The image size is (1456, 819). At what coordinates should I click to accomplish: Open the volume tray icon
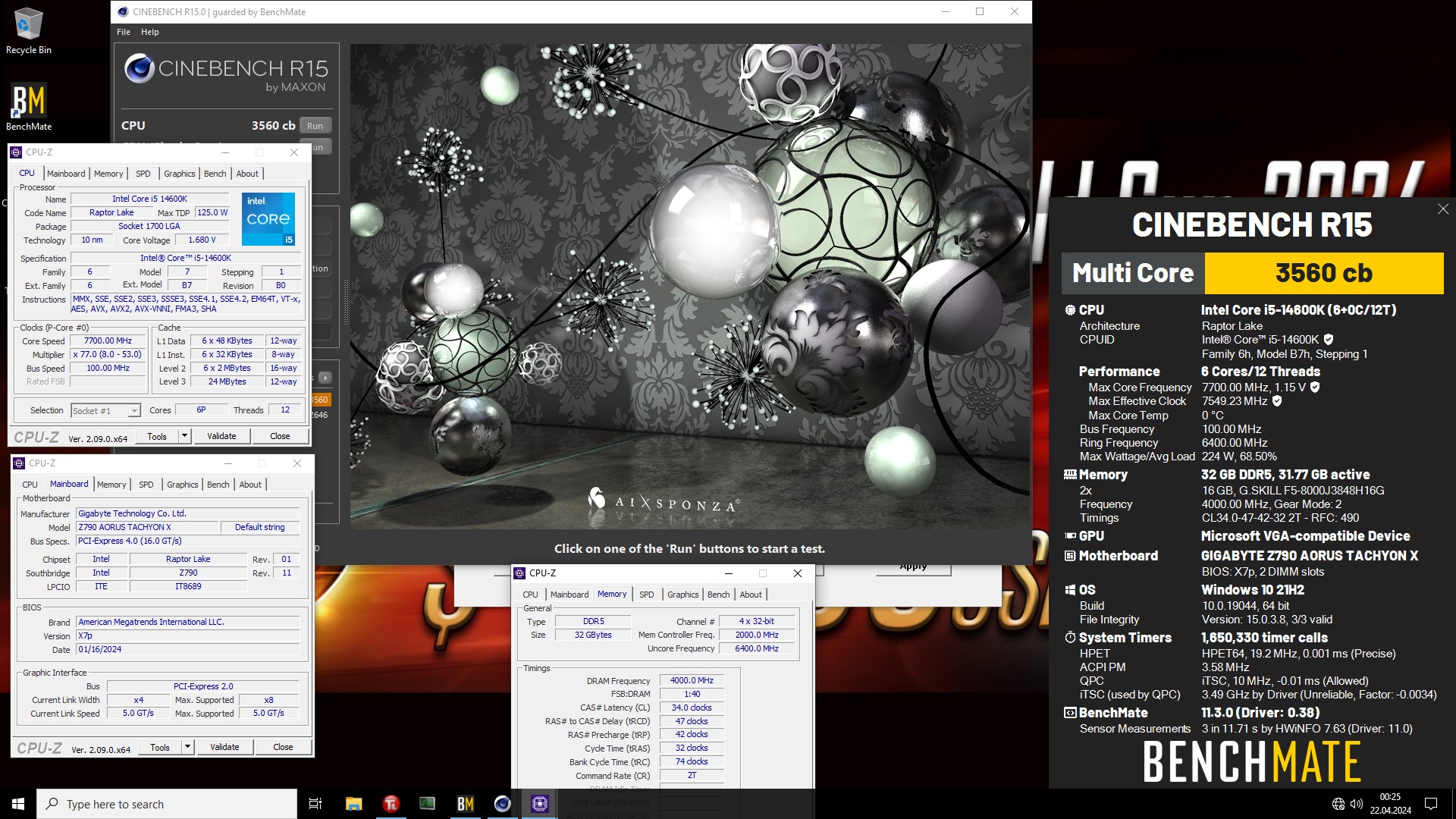1357,804
